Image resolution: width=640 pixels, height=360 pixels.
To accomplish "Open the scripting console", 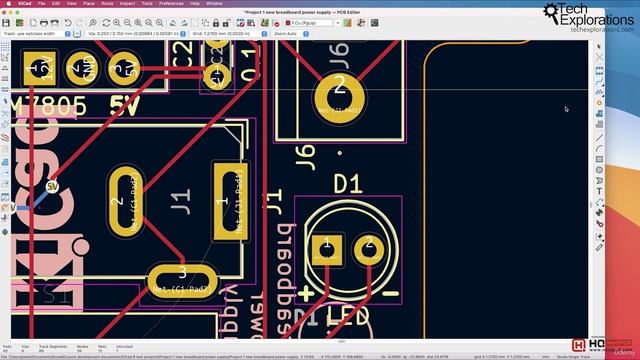I will click(374, 23).
